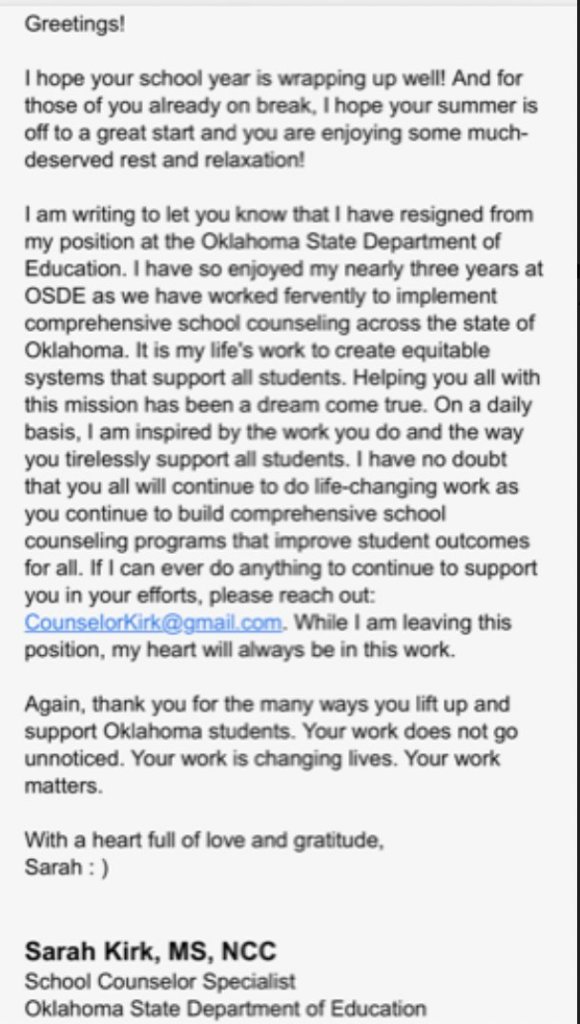Click "unnoticed. Your work is changing lives" line

pyautogui.click(x=261, y=759)
